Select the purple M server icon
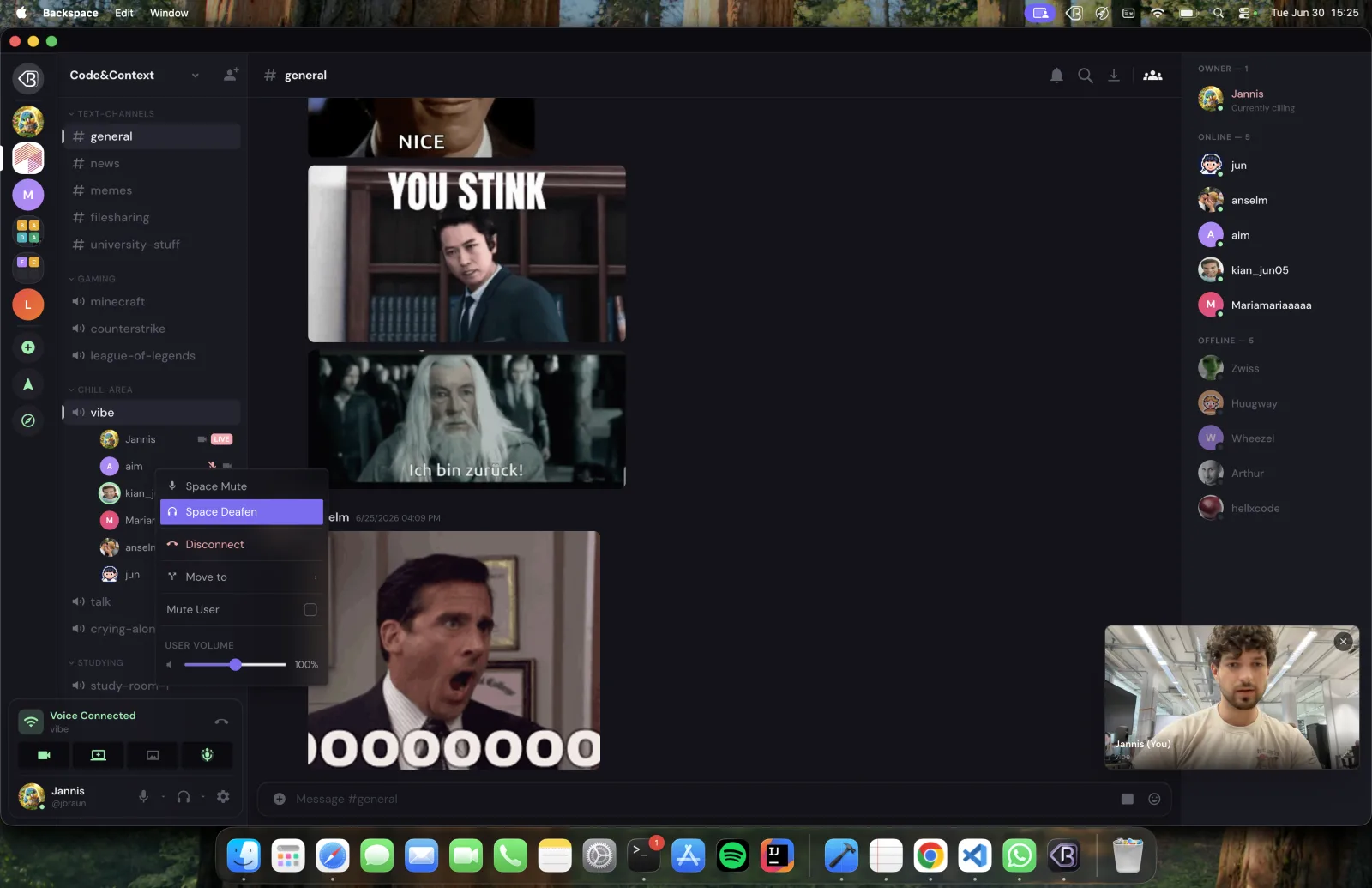Viewport: 1372px width, 888px height. (x=28, y=195)
